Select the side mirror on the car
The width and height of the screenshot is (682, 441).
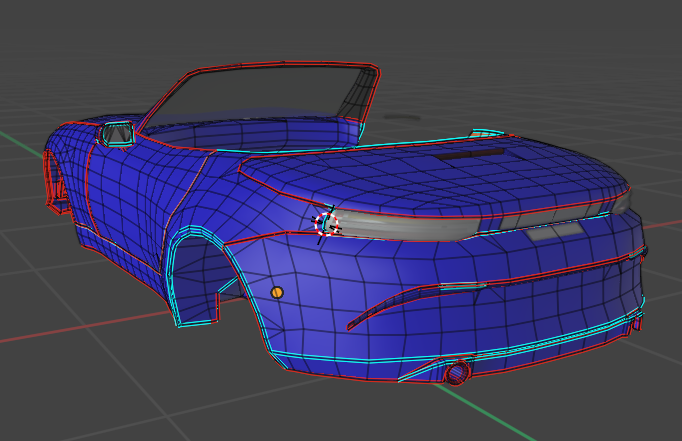(118, 132)
